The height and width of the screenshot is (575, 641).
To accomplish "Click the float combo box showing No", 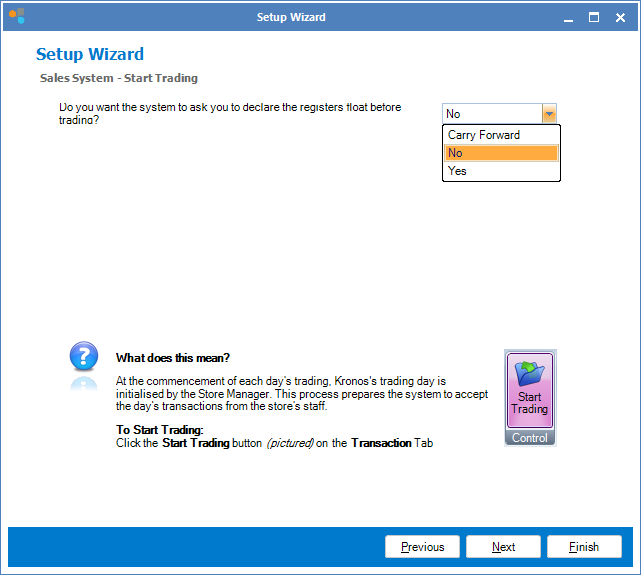I will pyautogui.click(x=491, y=114).
